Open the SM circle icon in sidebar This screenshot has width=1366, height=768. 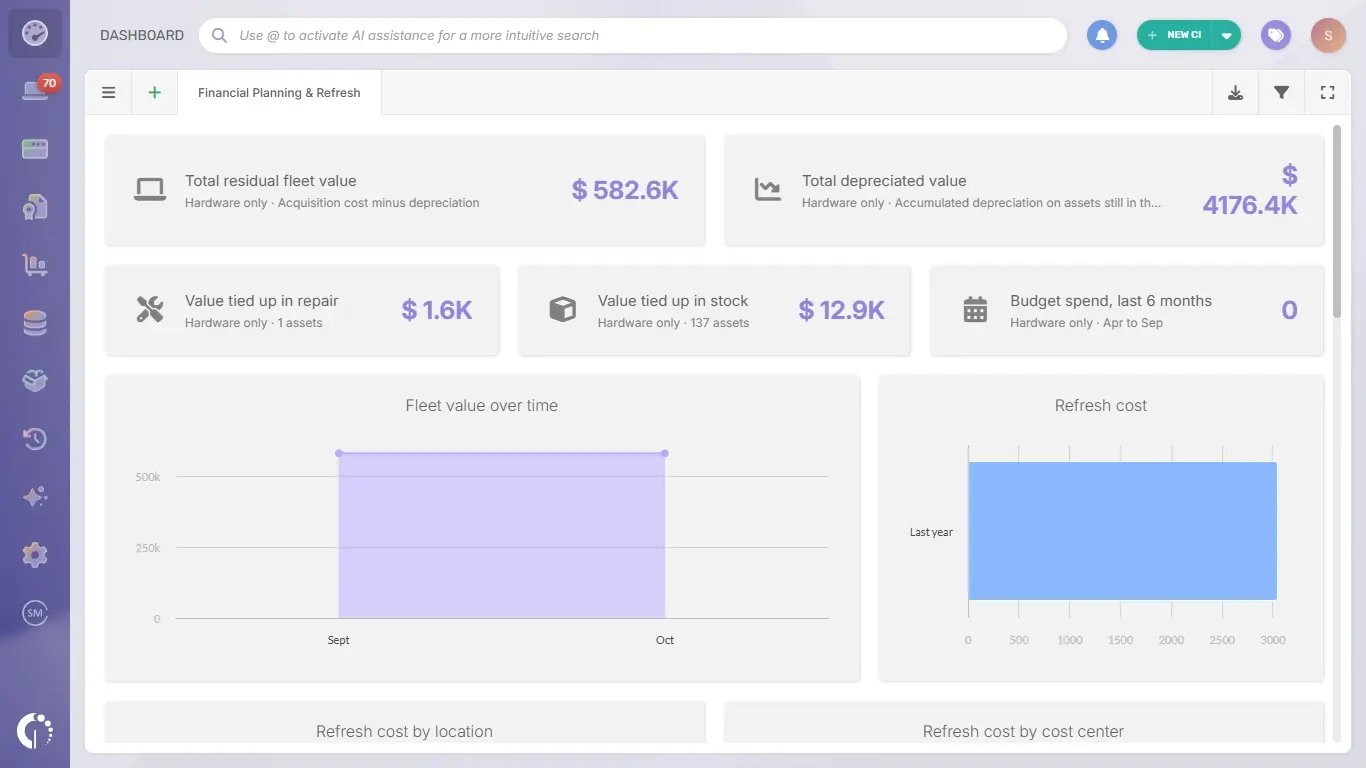point(35,613)
